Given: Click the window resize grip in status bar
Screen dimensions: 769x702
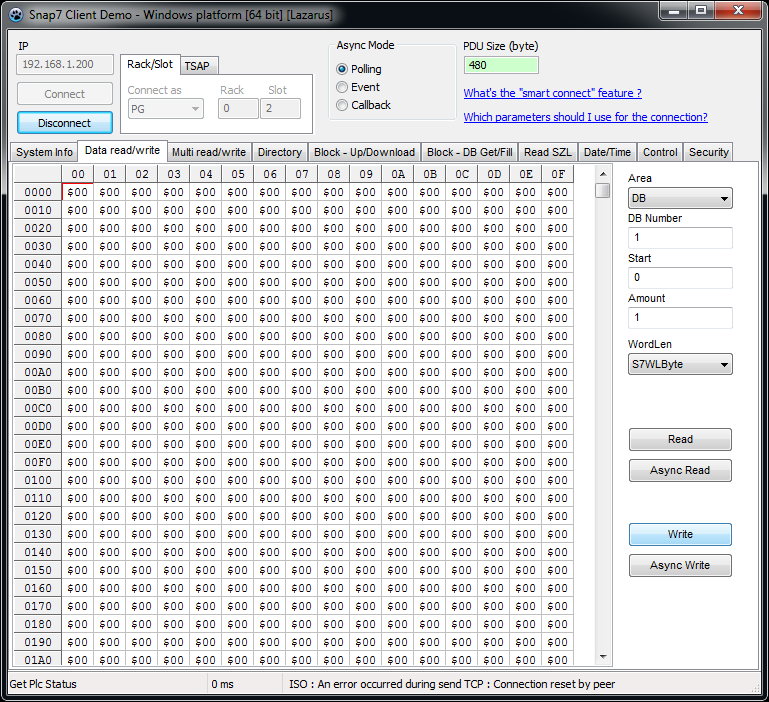Looking at the screenshot, I should pos(755,688).
